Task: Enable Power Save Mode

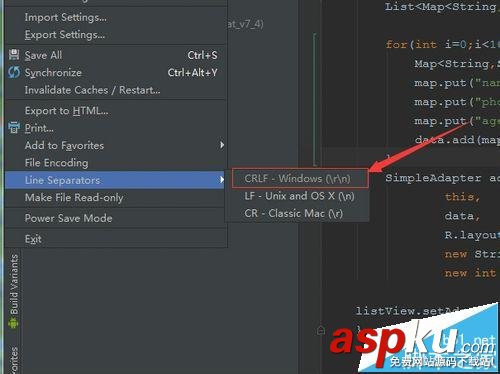Action: click(116, 218)
